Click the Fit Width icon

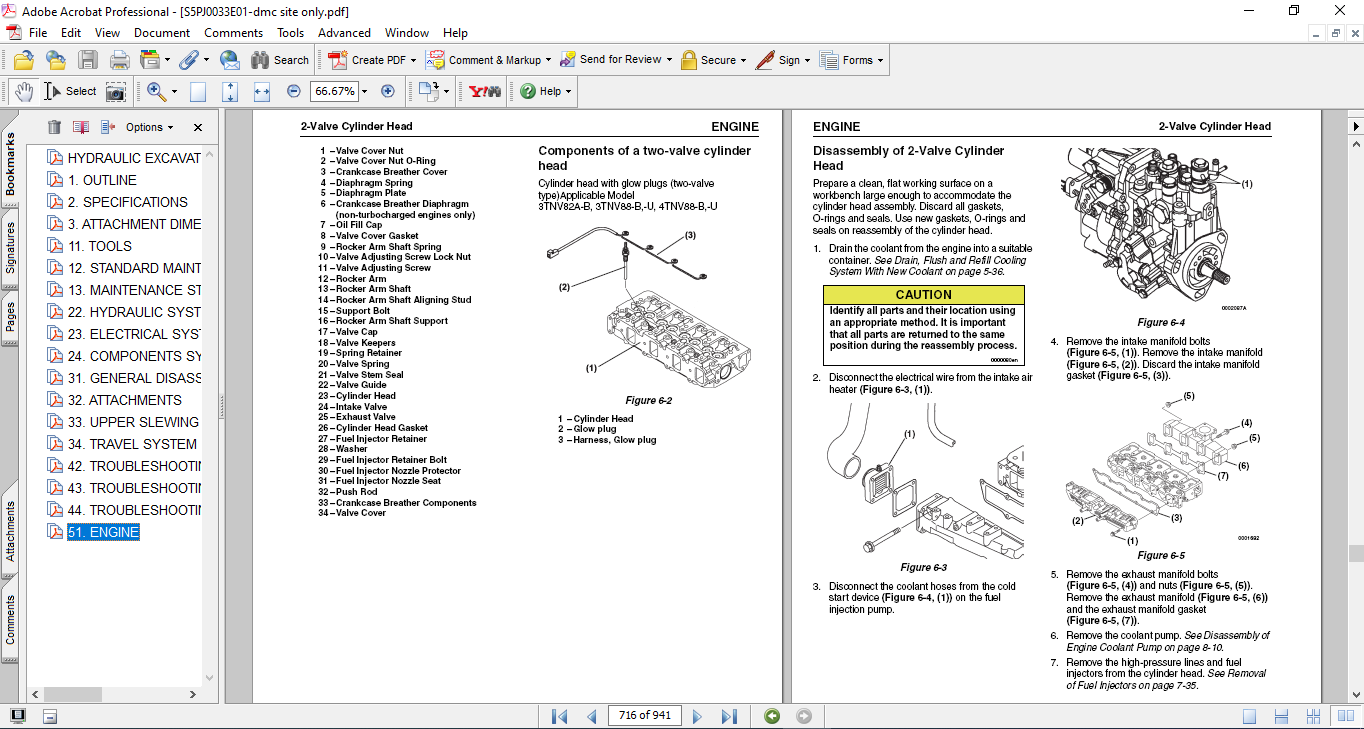click(262, 91)
